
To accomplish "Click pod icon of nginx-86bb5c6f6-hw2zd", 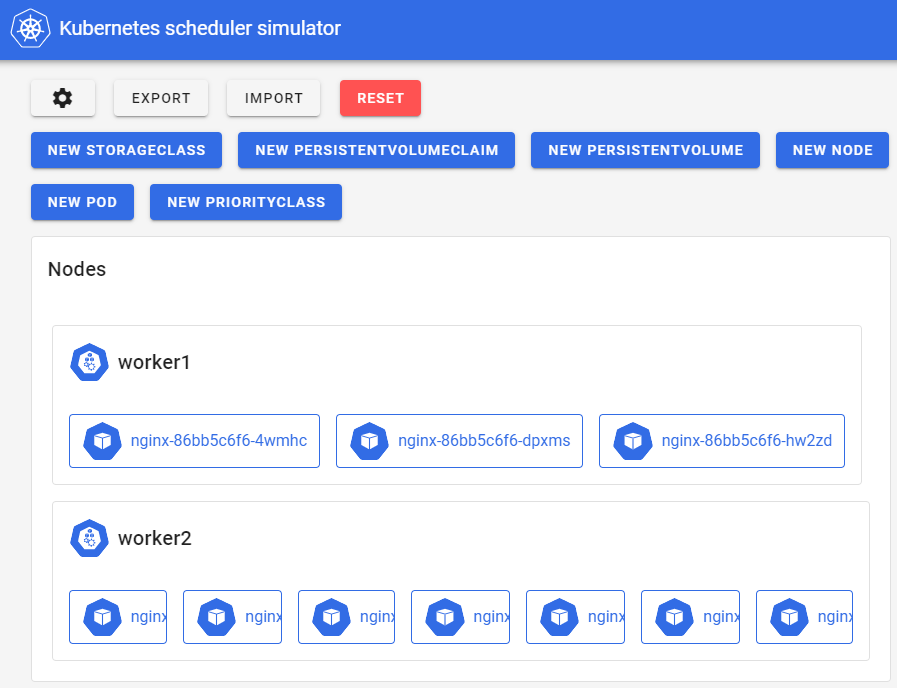I will tap(632, 441).
